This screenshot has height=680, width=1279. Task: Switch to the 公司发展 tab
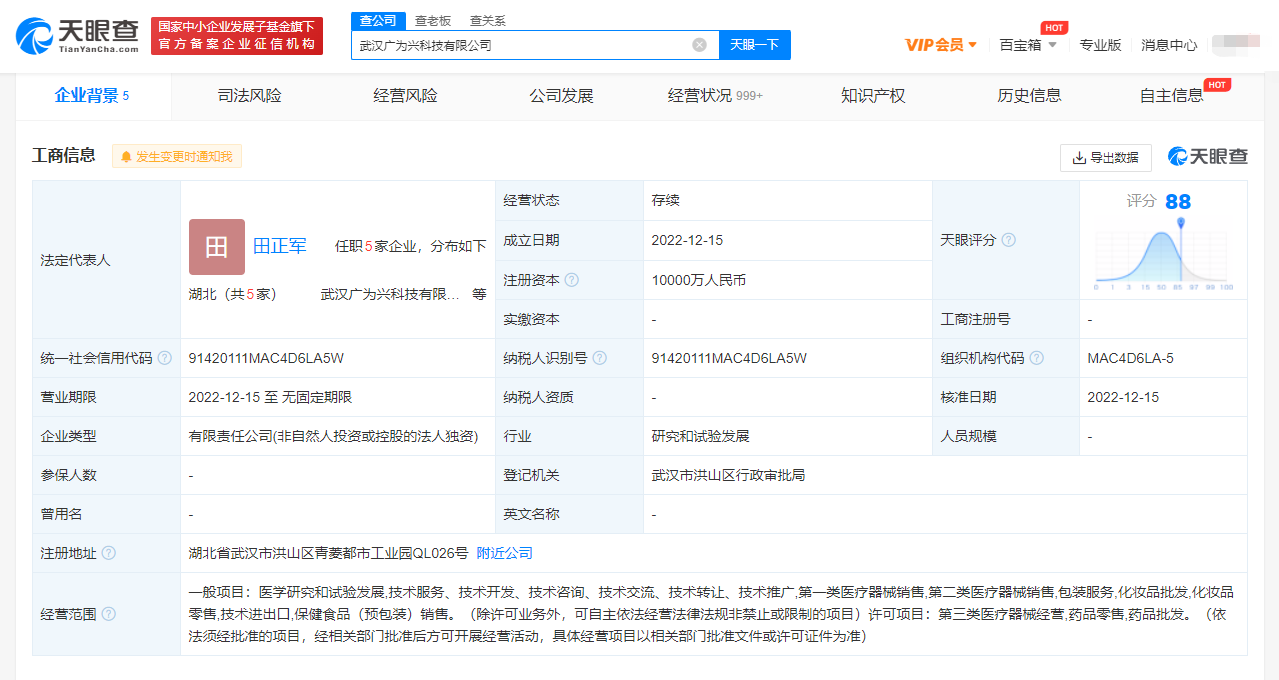click(x=562, y=96)
